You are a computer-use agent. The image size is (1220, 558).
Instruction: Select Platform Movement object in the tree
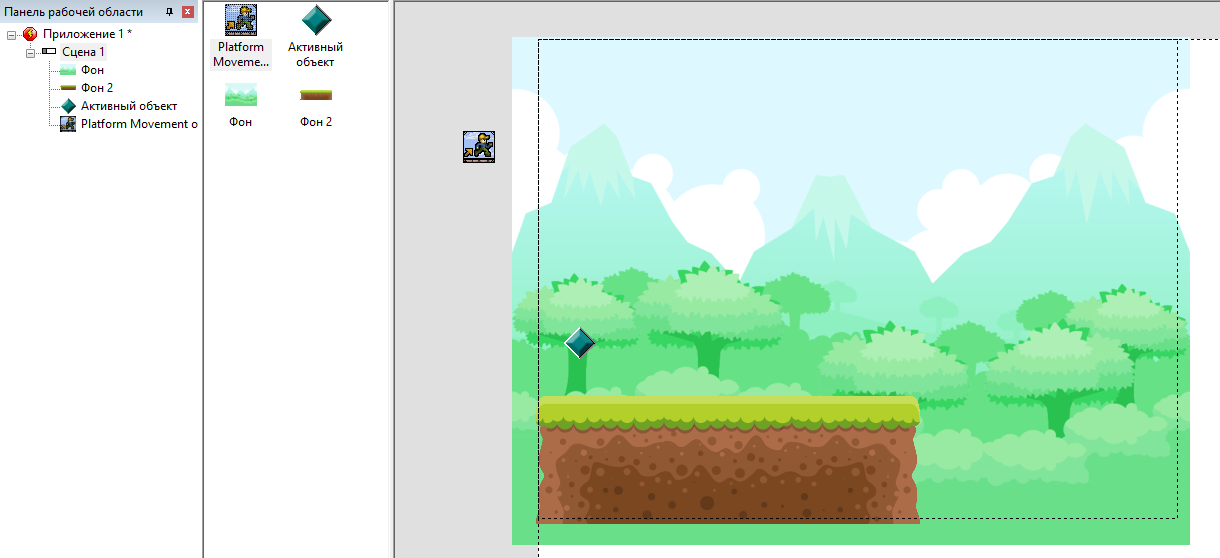point(138,124)
